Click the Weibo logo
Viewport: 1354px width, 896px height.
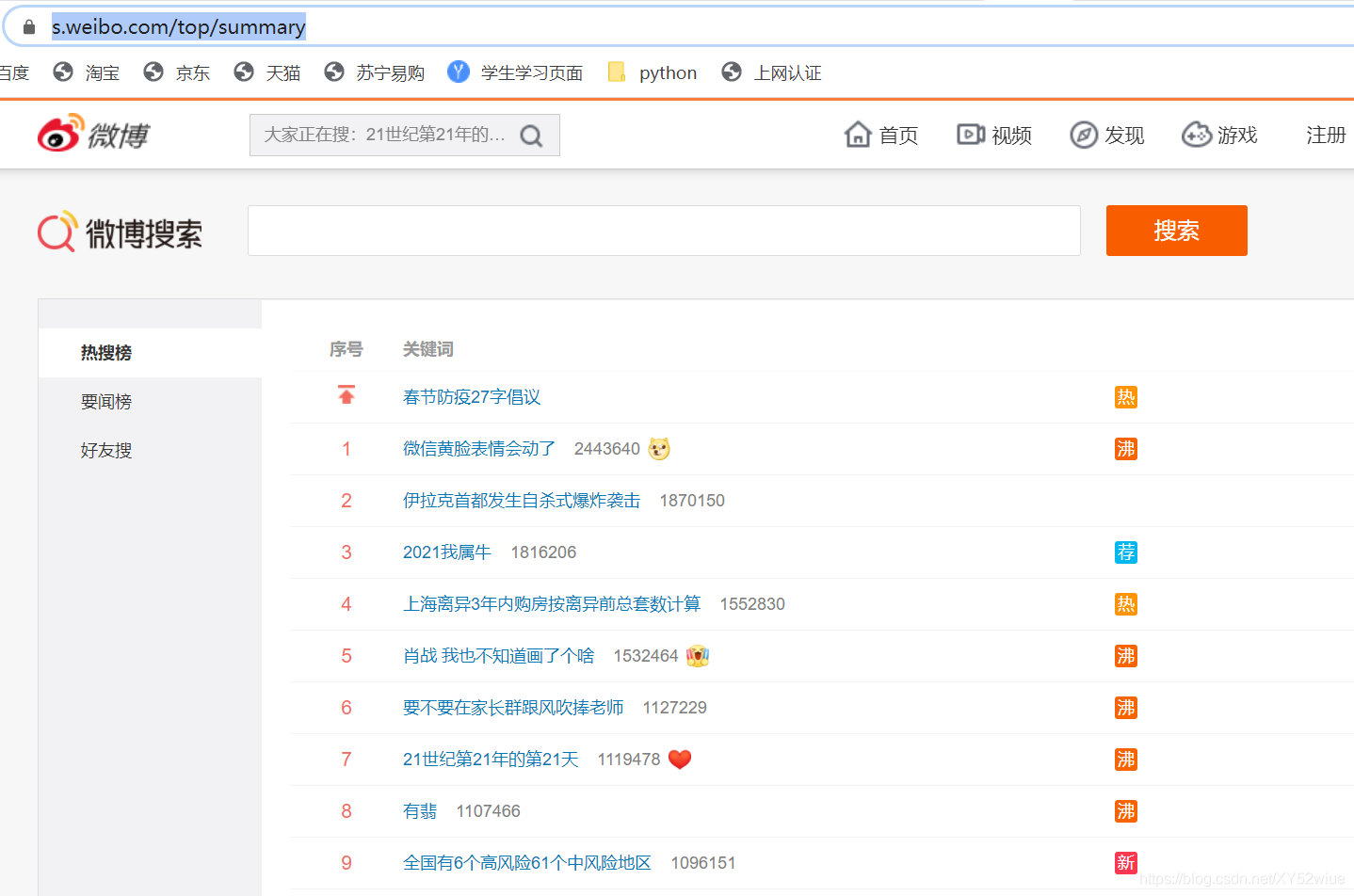pos(93,135)
